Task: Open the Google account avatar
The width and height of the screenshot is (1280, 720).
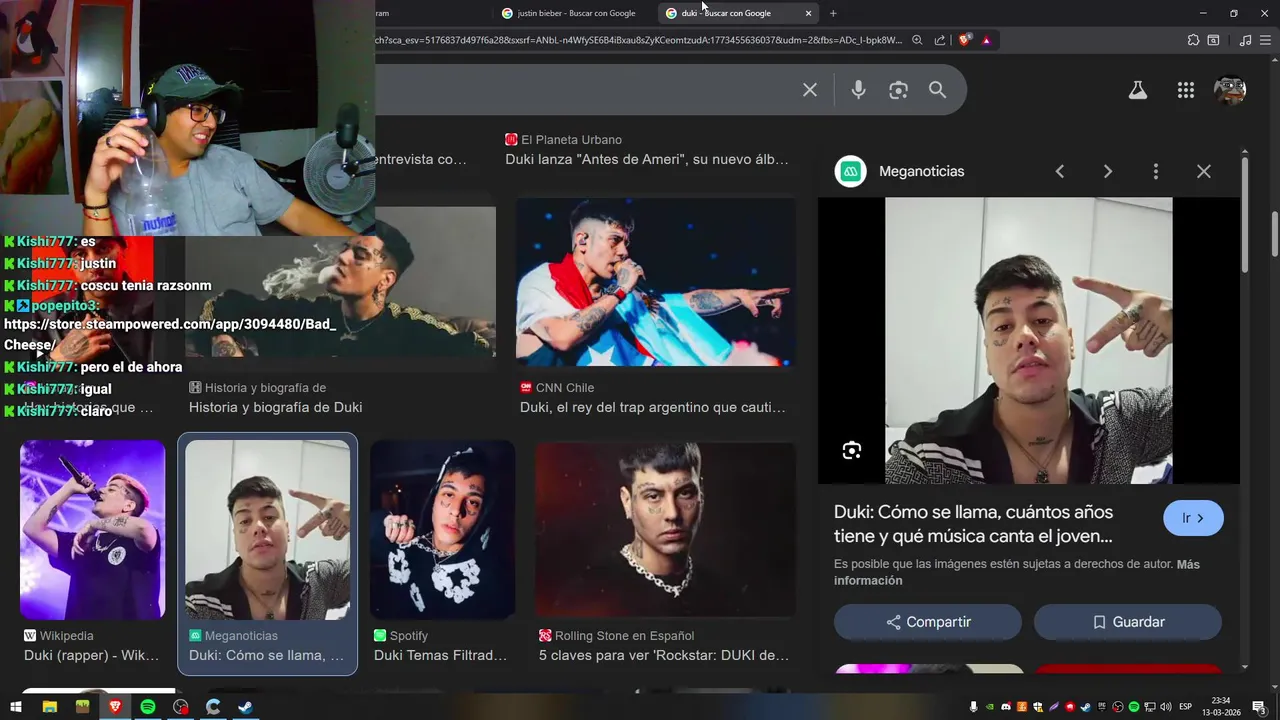Action: [x=1230, y=90]
